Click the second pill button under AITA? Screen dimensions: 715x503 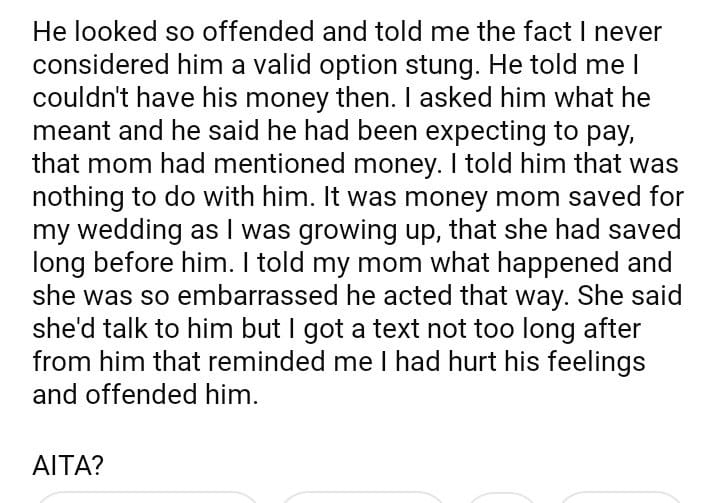[362, 497]
